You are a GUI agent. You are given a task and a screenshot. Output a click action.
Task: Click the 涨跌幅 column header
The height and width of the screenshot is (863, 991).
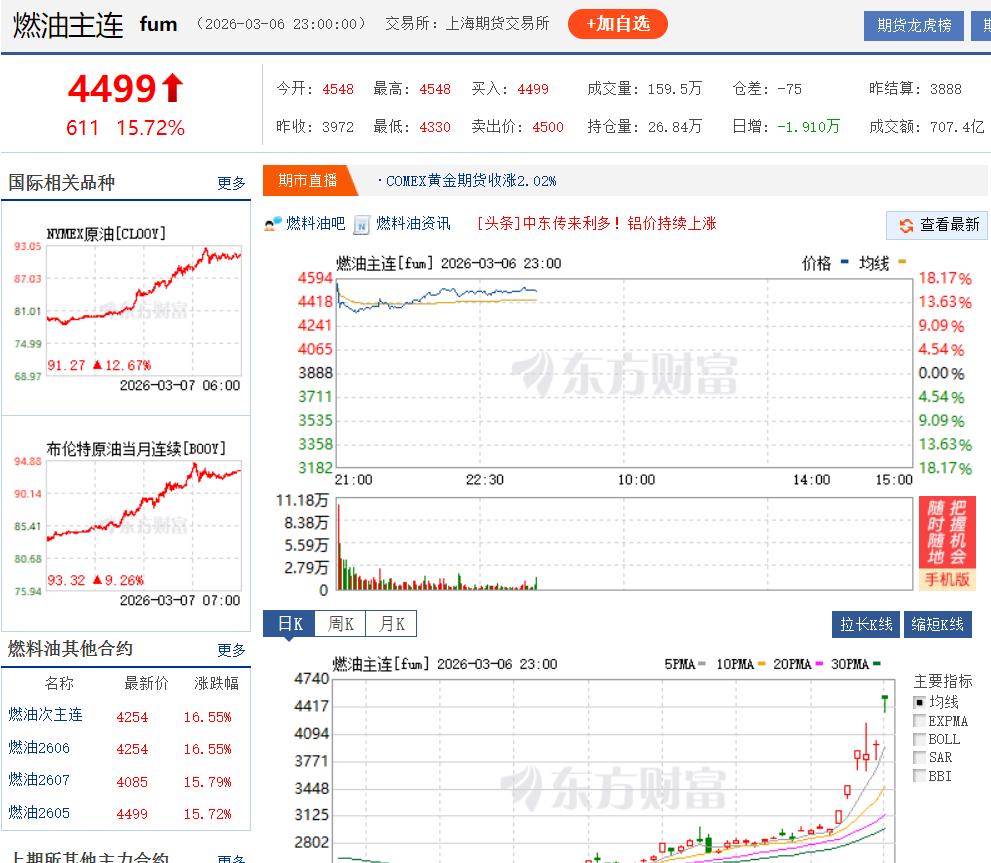(216, 683)
